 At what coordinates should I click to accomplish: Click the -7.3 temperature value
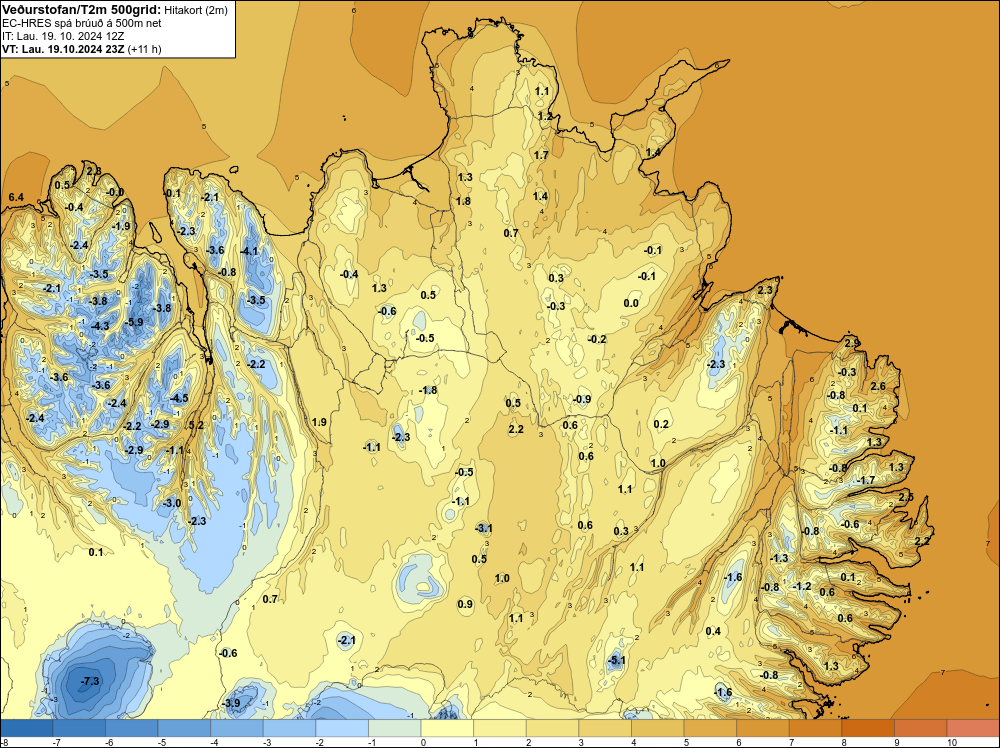[91, 681]
